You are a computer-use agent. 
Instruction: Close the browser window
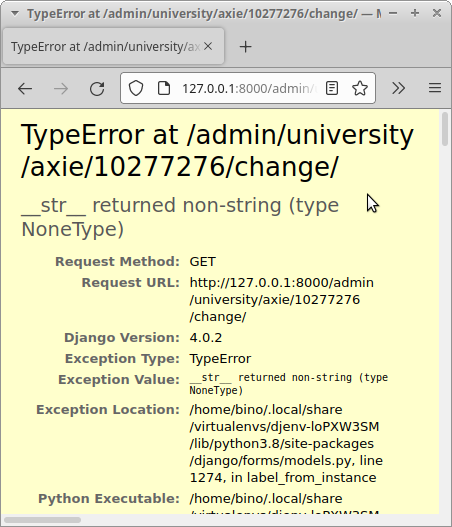(437, 13)
